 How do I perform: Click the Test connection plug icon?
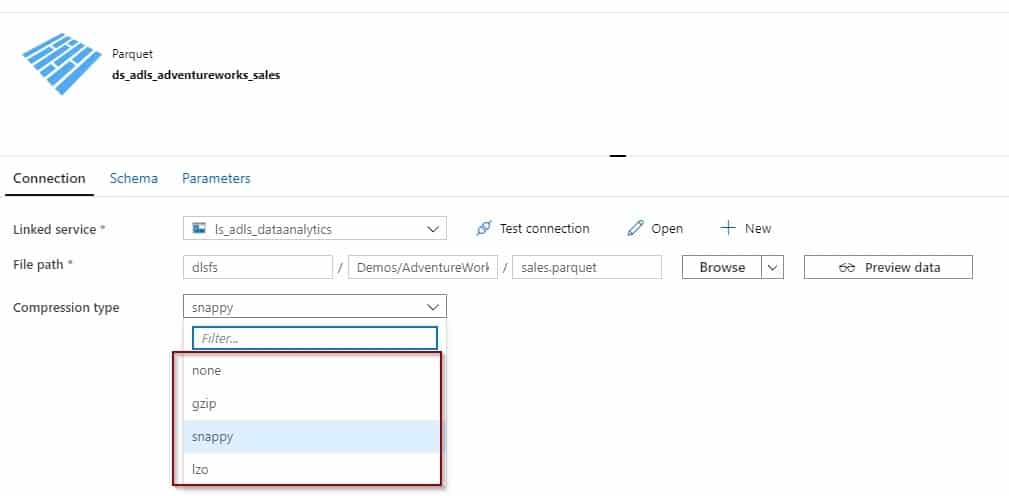(484, 228)
